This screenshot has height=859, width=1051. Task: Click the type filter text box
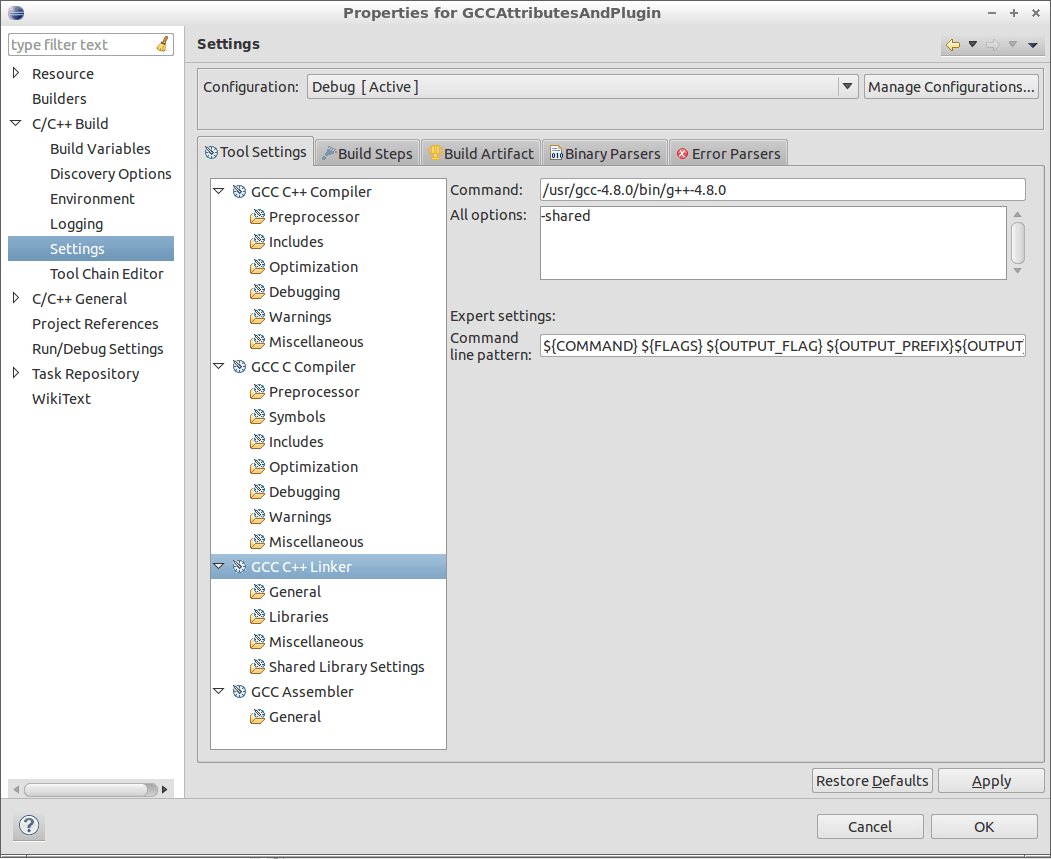(90, 44)
